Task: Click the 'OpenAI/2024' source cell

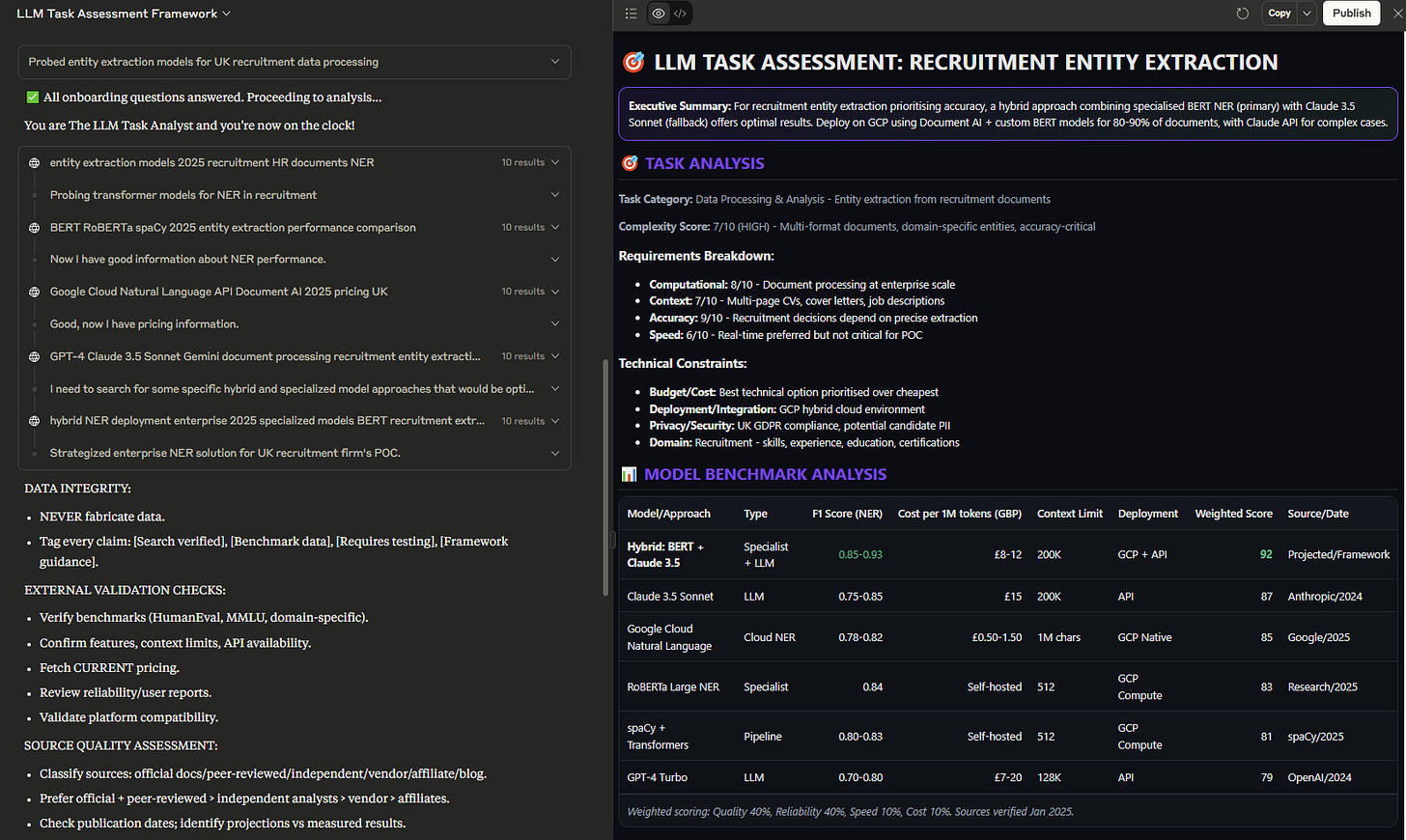Action: [1319, 777]
